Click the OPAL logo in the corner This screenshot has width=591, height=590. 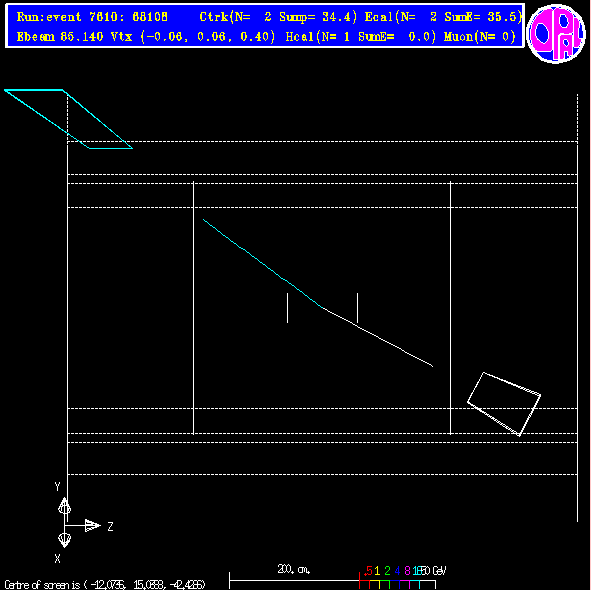click(556, 33)
